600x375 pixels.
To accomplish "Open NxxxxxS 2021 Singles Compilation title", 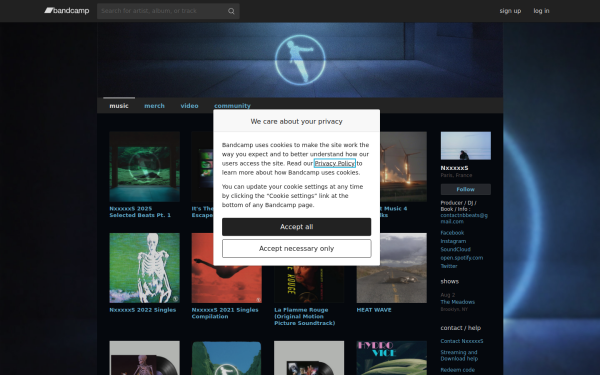I will pyautogui.click(x=225, y=313).
